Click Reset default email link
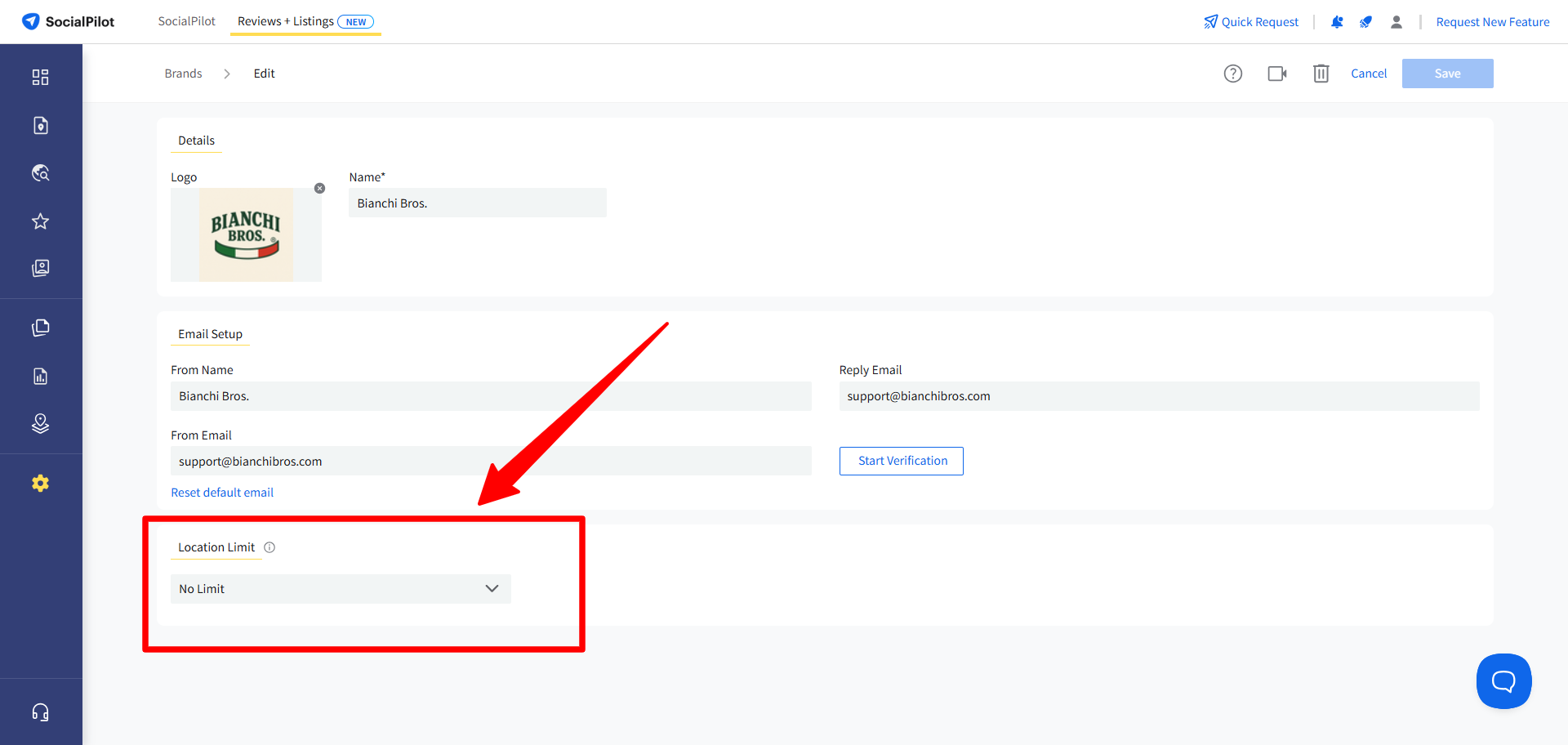1568x745 pixels. click(222, 493)
